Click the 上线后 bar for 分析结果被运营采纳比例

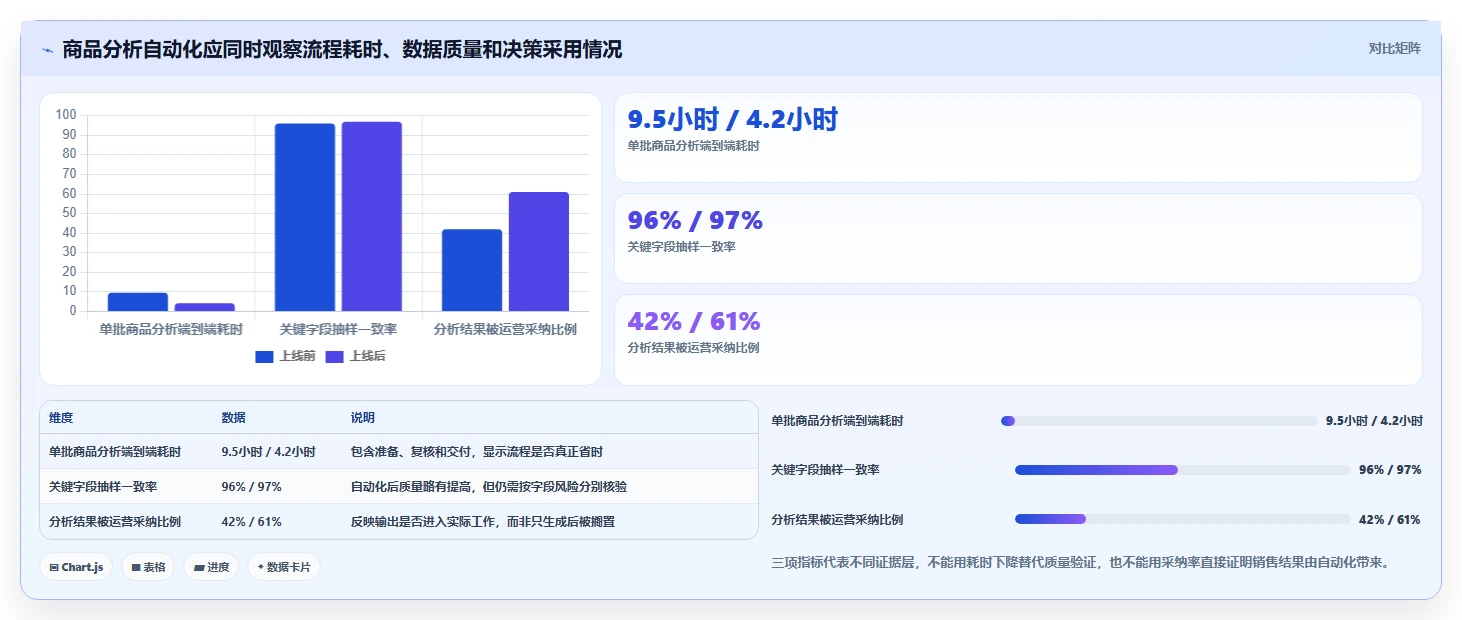pyautogui.click(x=539, y=251)
